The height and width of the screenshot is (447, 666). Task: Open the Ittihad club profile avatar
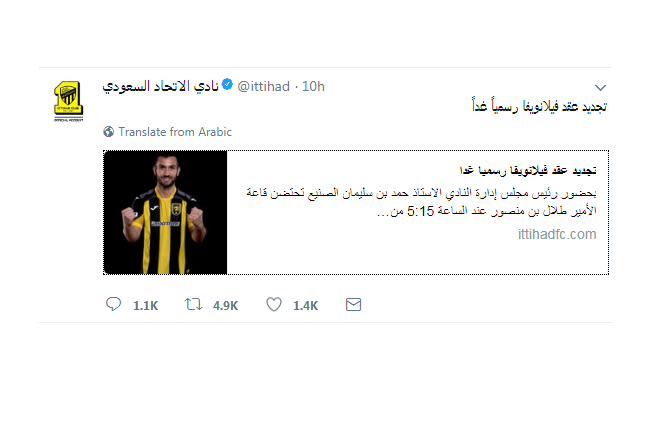click(68, 101)
